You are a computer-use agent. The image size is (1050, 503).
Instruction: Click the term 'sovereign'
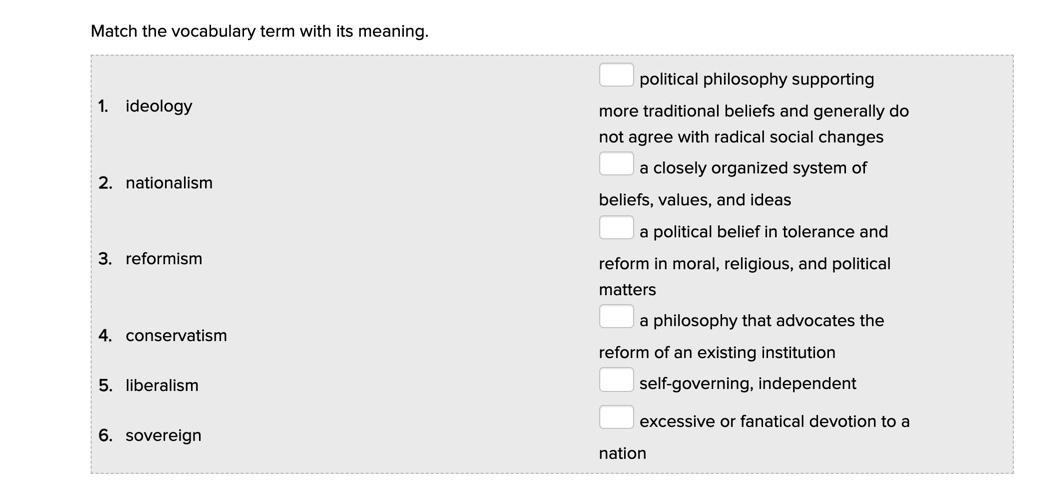[163, 436]
